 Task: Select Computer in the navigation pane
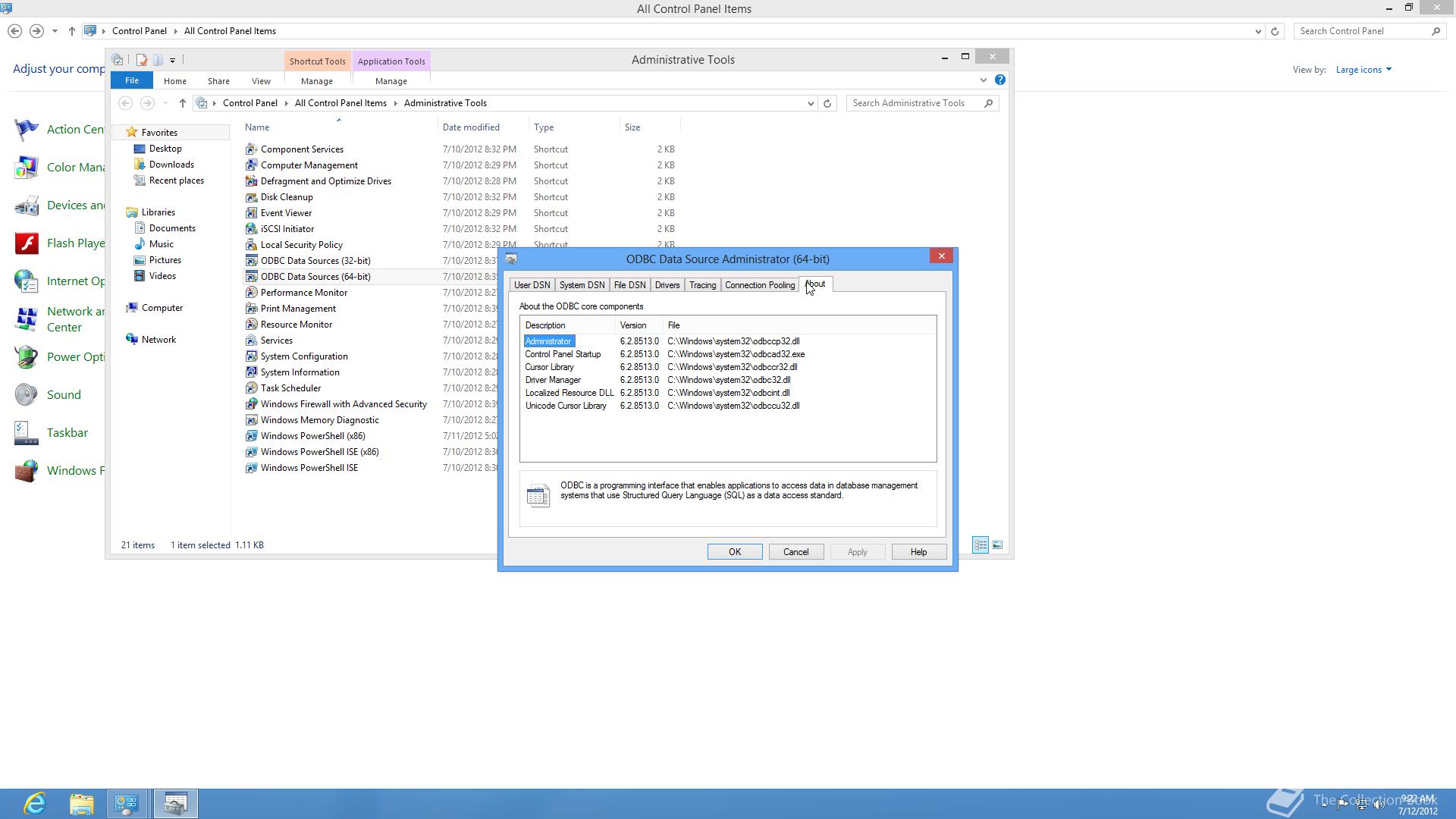162,308
